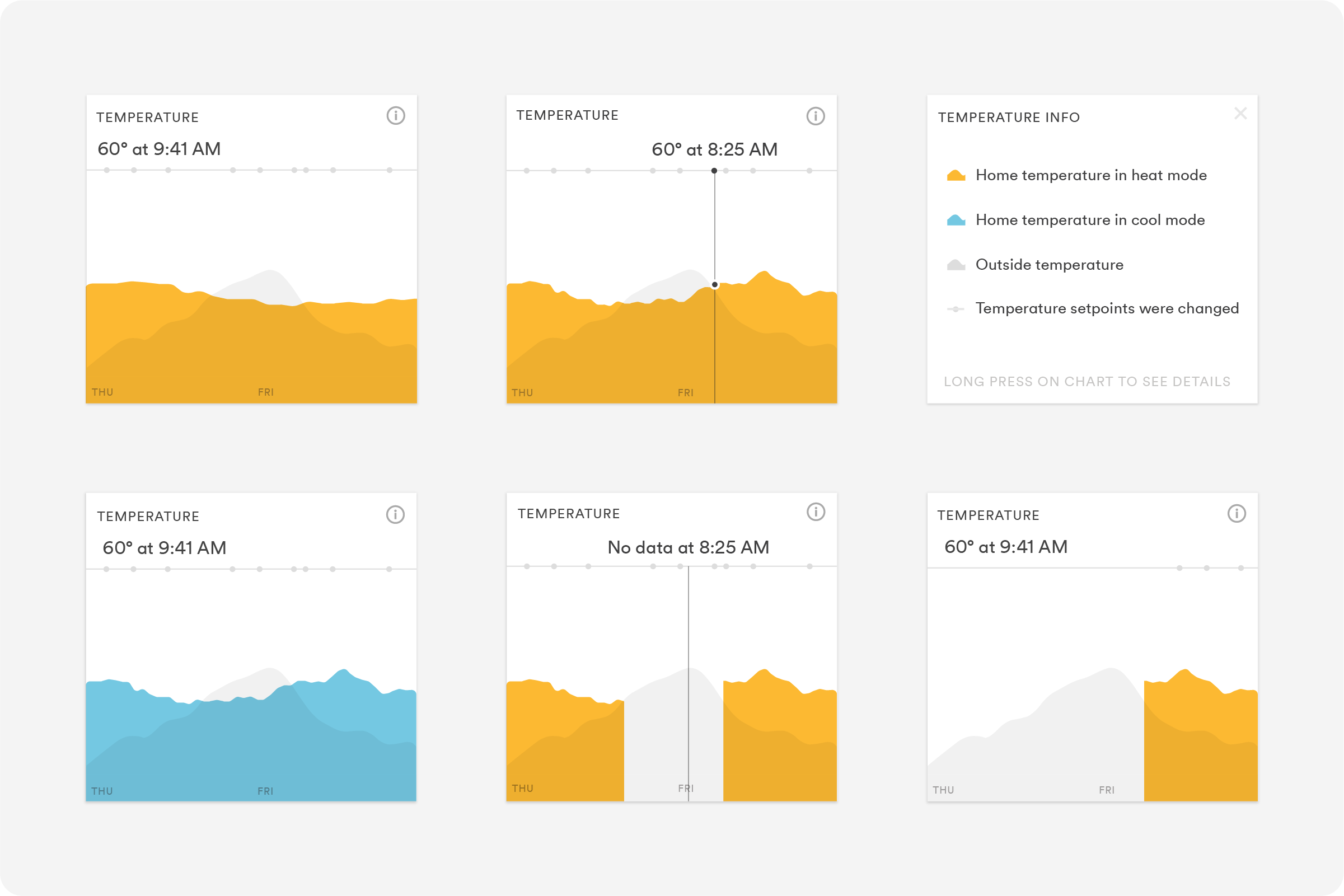Click the TEMPERATURE header on the bottom-right card
This screenshot has height=896, width=1344.
pyautogui.click(x=989, y=515)
